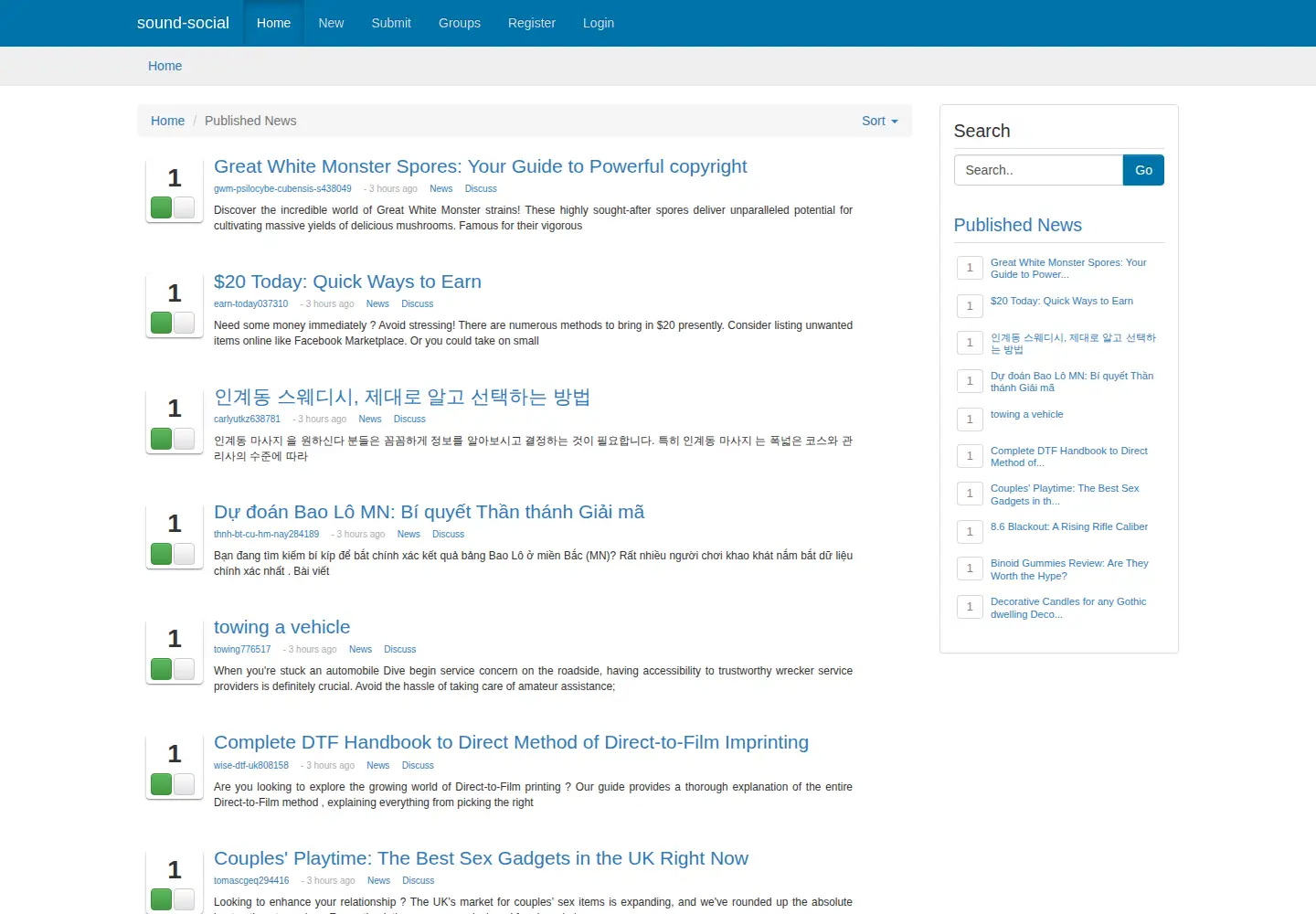The height and width of the screenshot is (914, 1316).
Task: Click Discuss under $20 Today post
Action: click(x=418, y=304)
